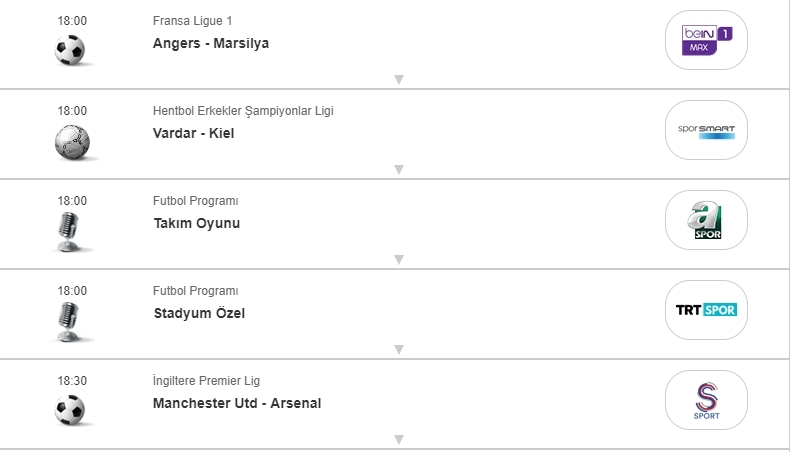Viewport: 792px width, 452px height.
Task: Click the Vardar - Kiel match title
Action: click(193, 133)
